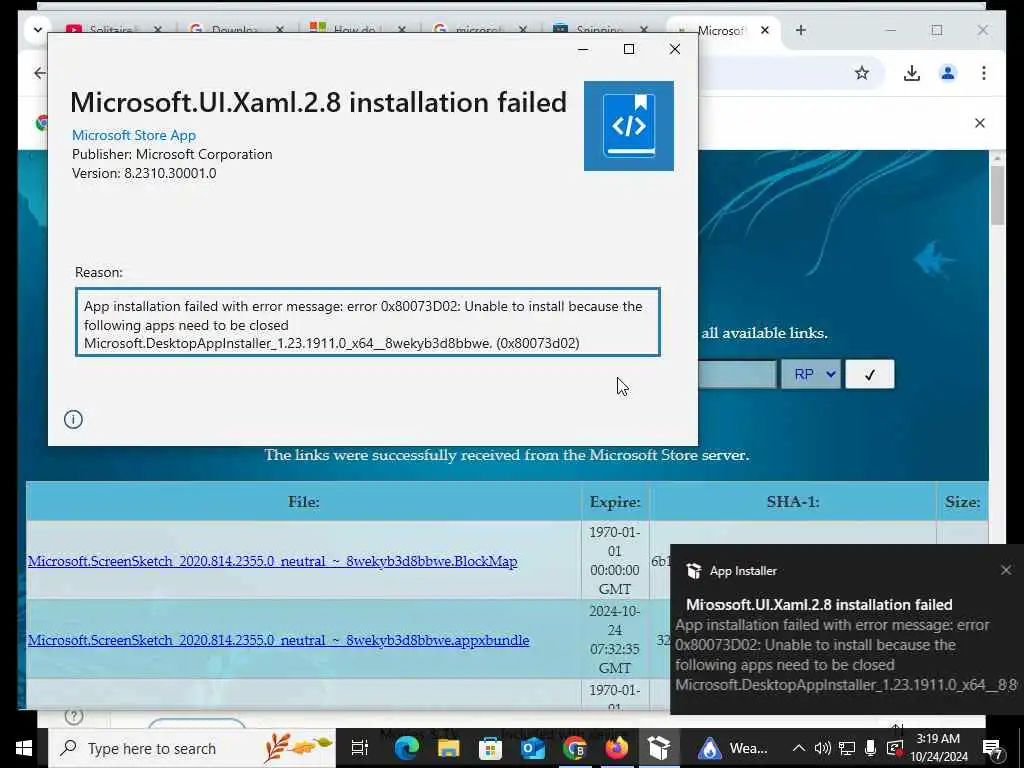Expand Chrome's tab search dropdown
1024x768 pixels.
(x=37, y=29)
